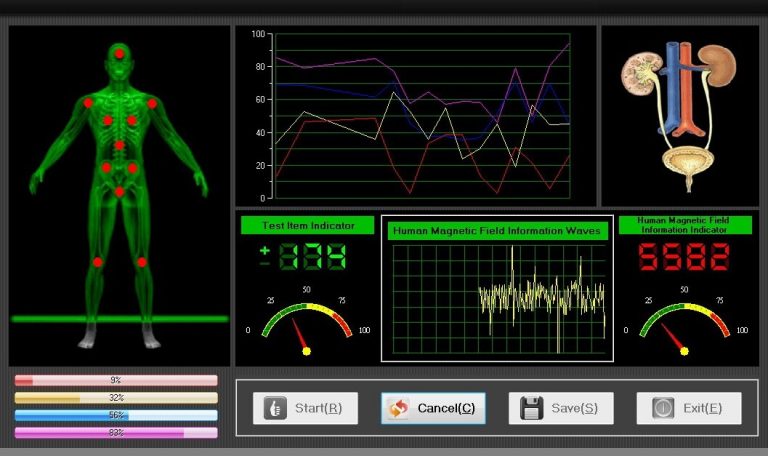
Task: Click the multi-line chart at top center
Action: pyautogui.click(x=414, y=115)
